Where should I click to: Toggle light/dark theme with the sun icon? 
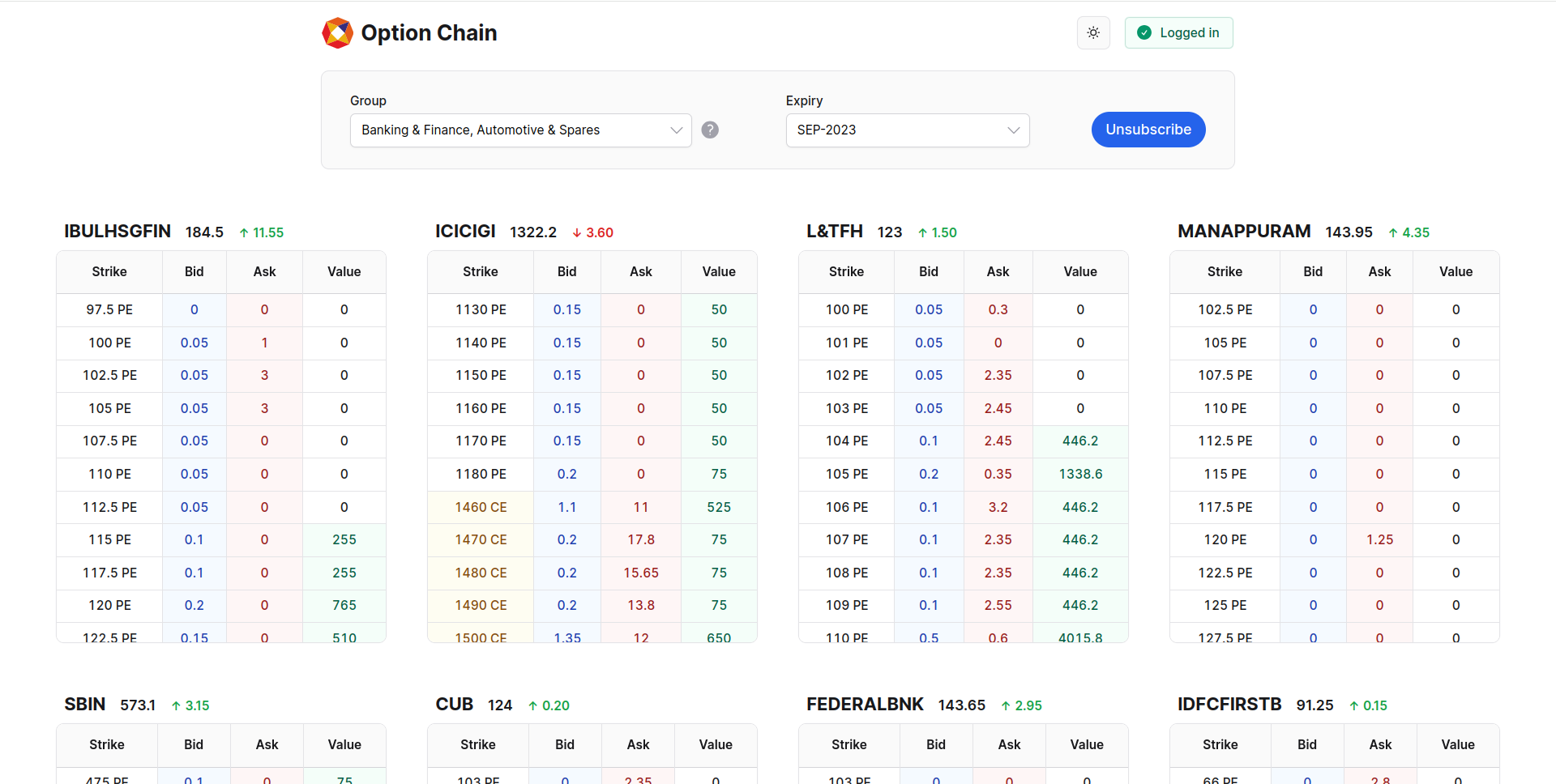click(1093, 32)
